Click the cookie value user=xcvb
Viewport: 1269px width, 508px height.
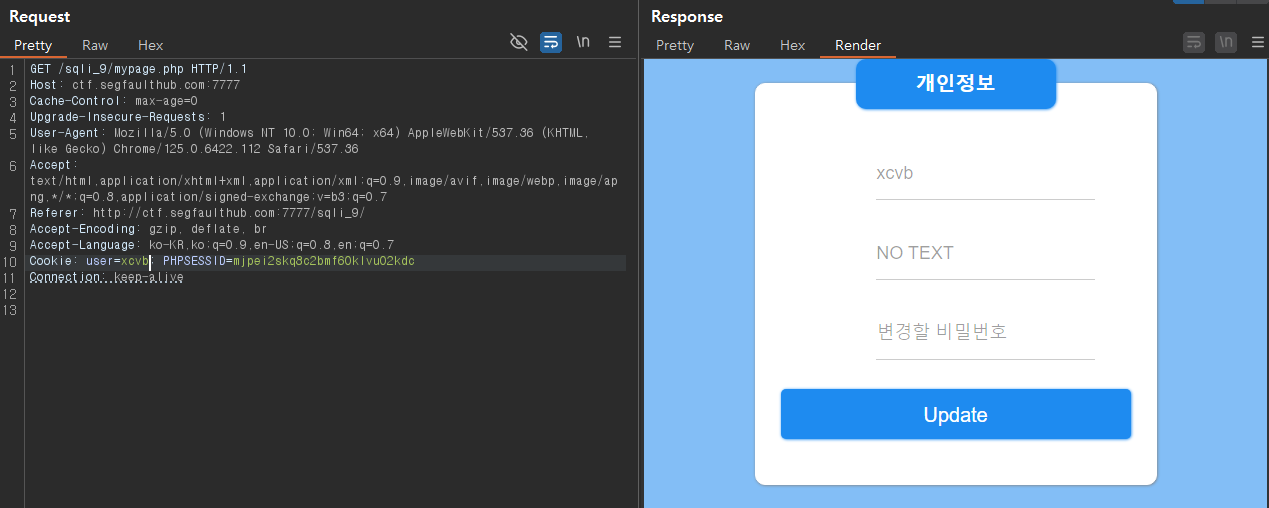click(117, 261)
